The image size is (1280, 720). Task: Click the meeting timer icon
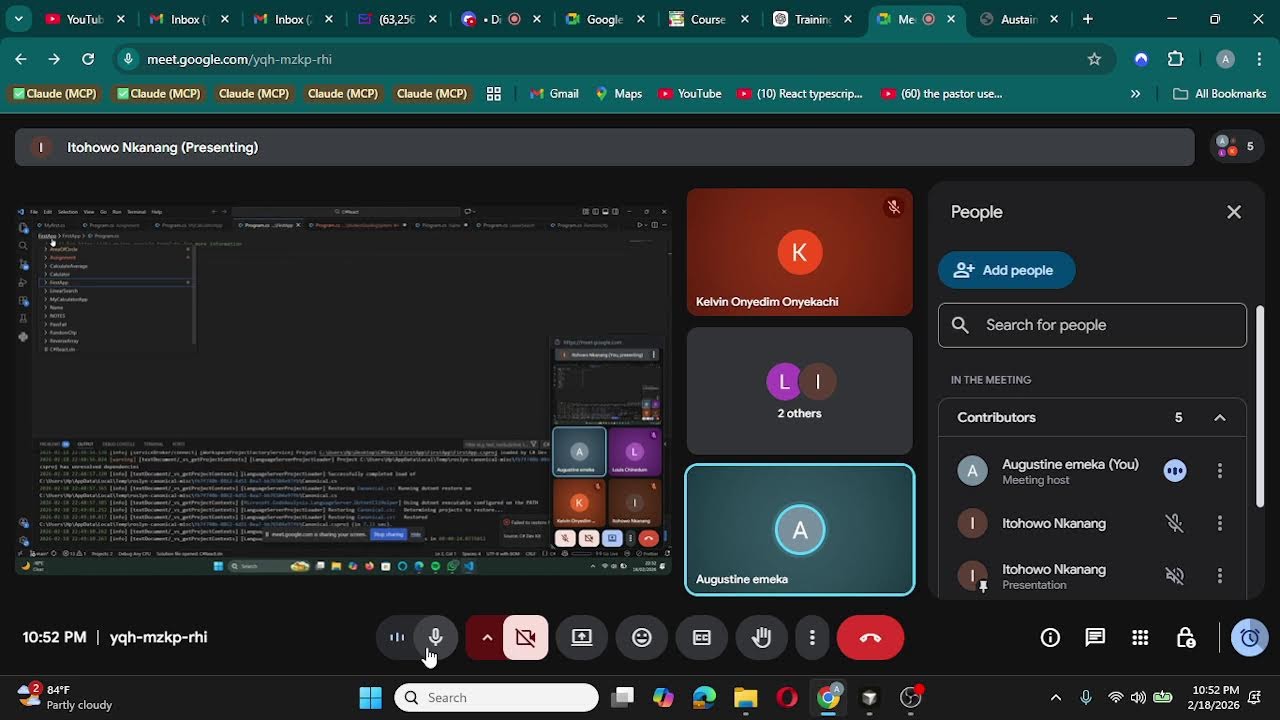pyautogui.click(x=1249, y=637)
